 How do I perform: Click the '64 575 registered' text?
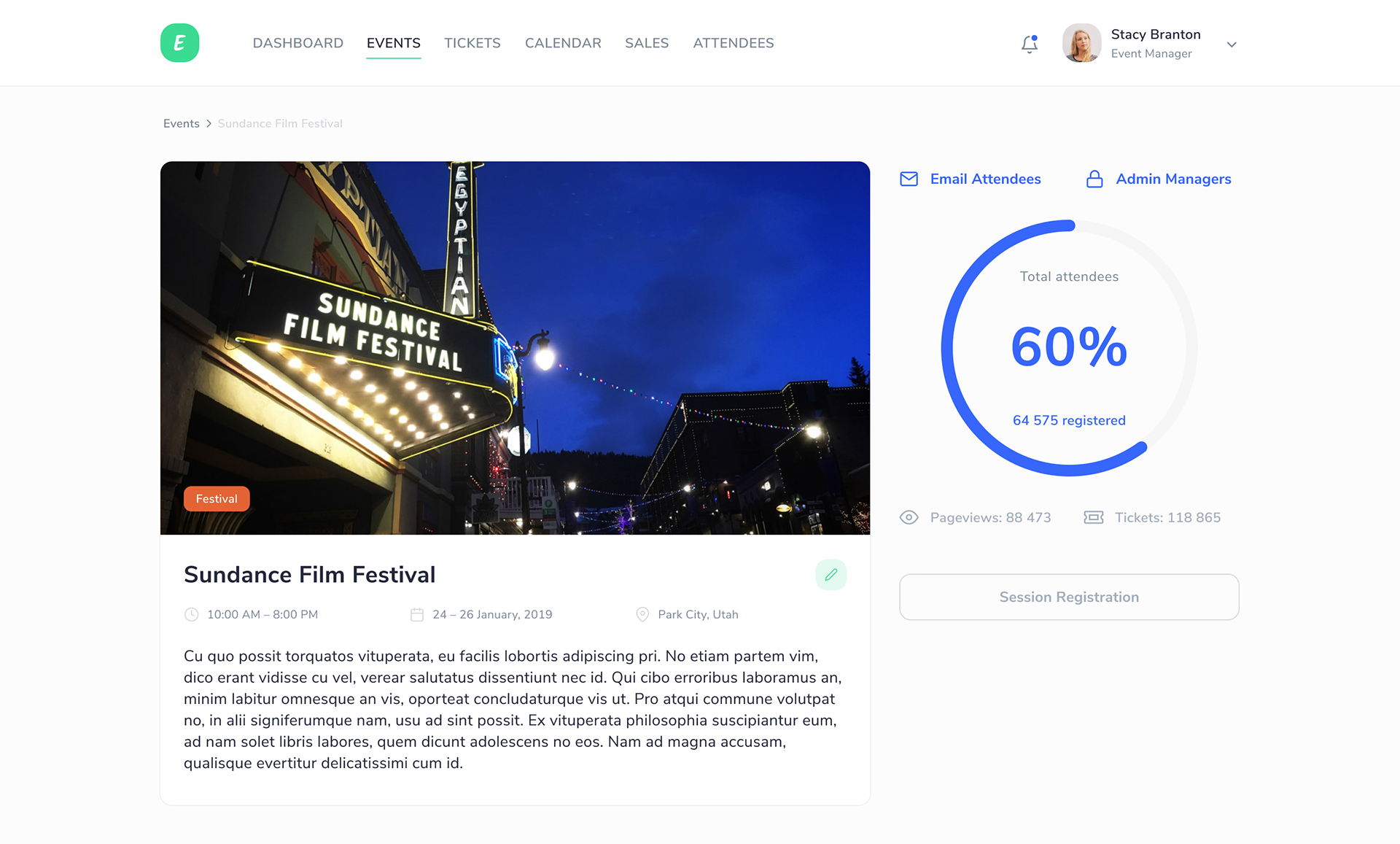pyautogui.click(x=1069, y=420)
